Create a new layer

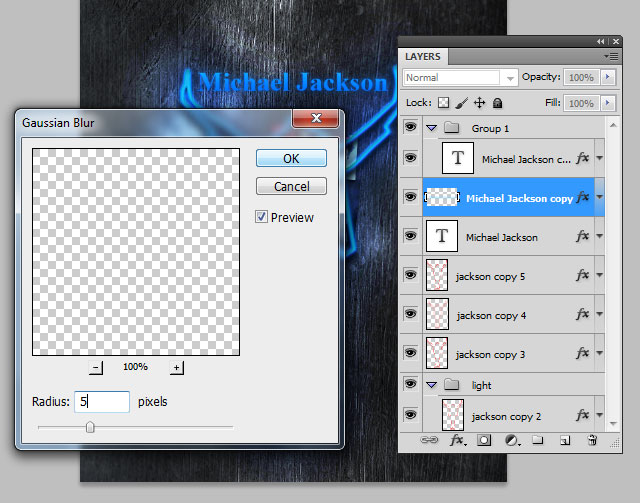point(565,440)
